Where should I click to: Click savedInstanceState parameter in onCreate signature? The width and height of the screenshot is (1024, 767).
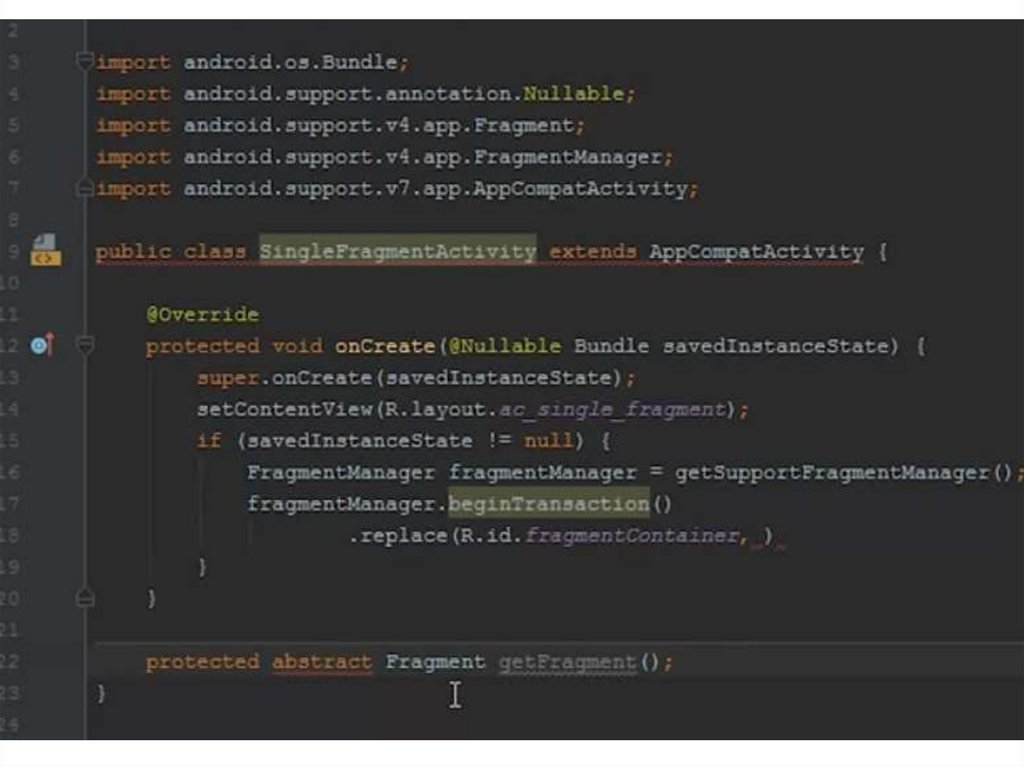click(776, 346)
